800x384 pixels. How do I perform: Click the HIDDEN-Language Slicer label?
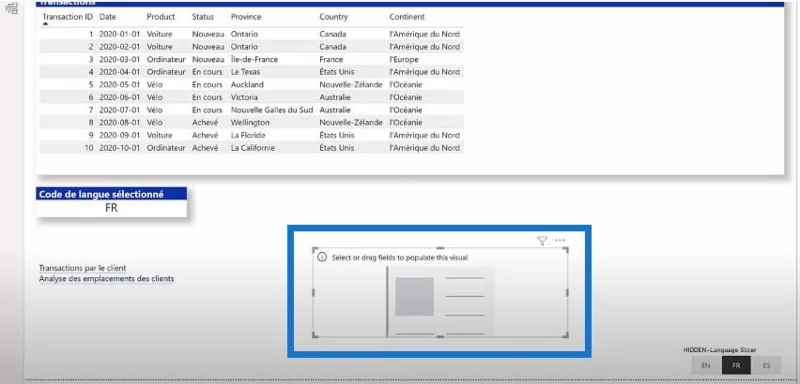point(720,350)
